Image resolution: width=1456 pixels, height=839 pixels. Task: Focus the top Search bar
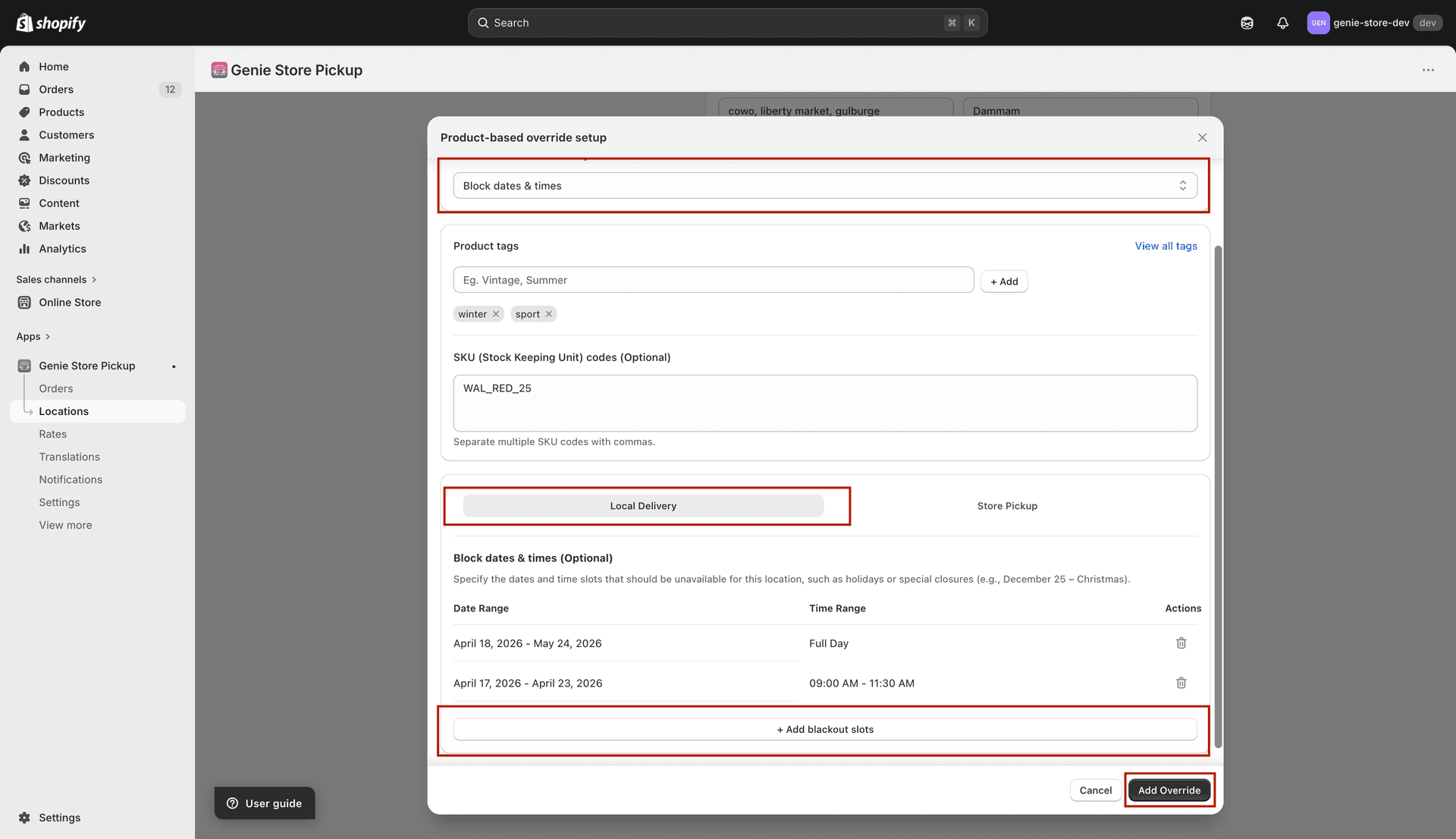tap(727, 23)
